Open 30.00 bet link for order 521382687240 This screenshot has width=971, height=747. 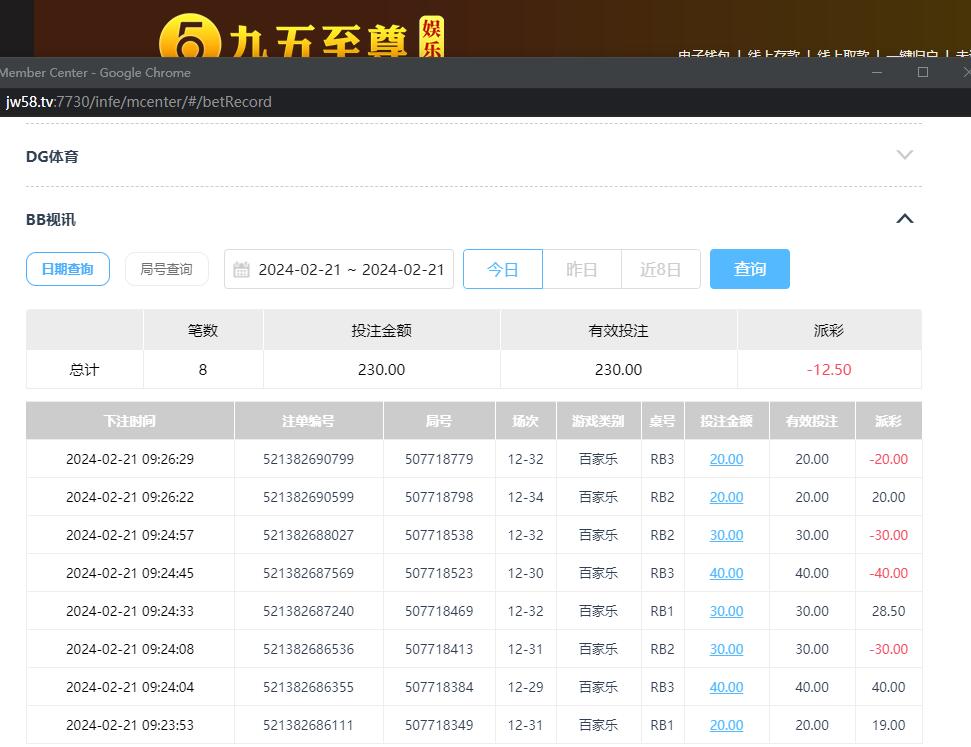[x=726, y=611]
